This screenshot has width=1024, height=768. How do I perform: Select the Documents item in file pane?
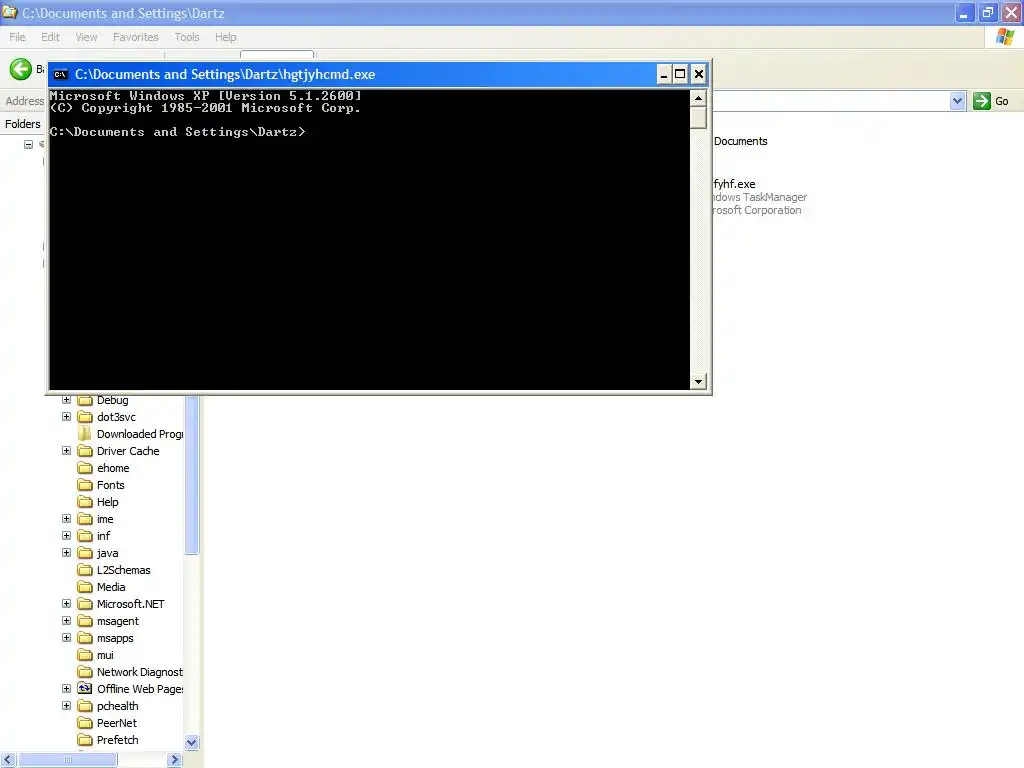coord(741,141)
